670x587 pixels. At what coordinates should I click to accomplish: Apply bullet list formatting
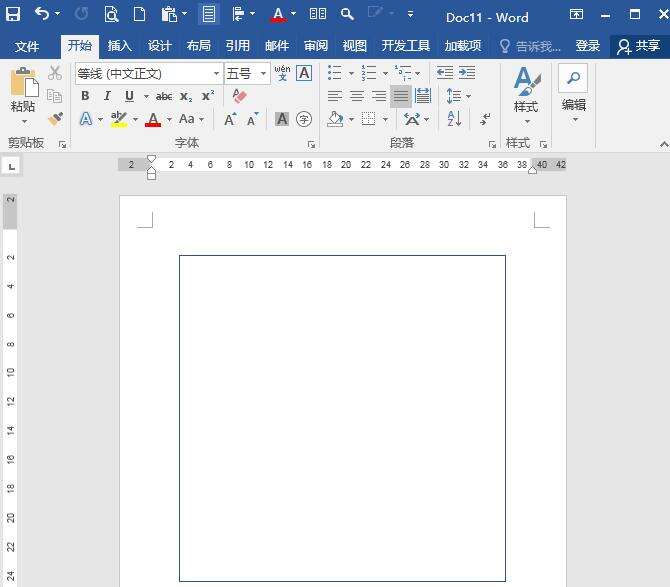[x=335, y=73]
